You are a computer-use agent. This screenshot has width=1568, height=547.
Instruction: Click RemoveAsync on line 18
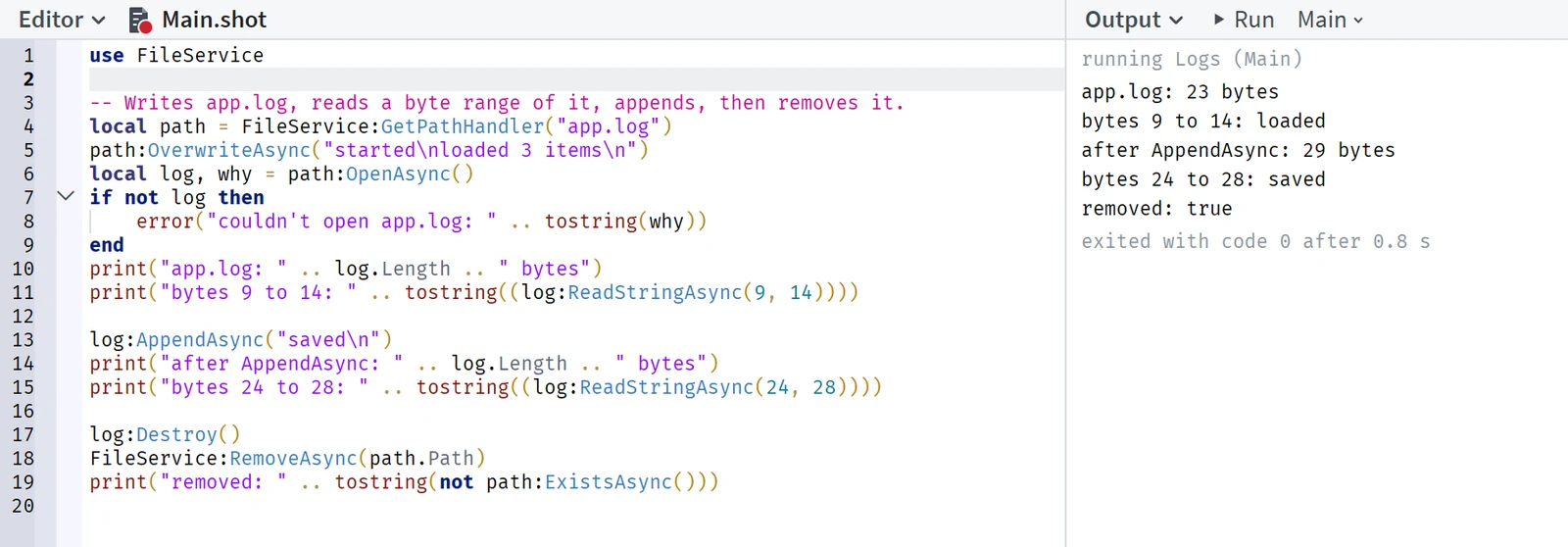293,459
